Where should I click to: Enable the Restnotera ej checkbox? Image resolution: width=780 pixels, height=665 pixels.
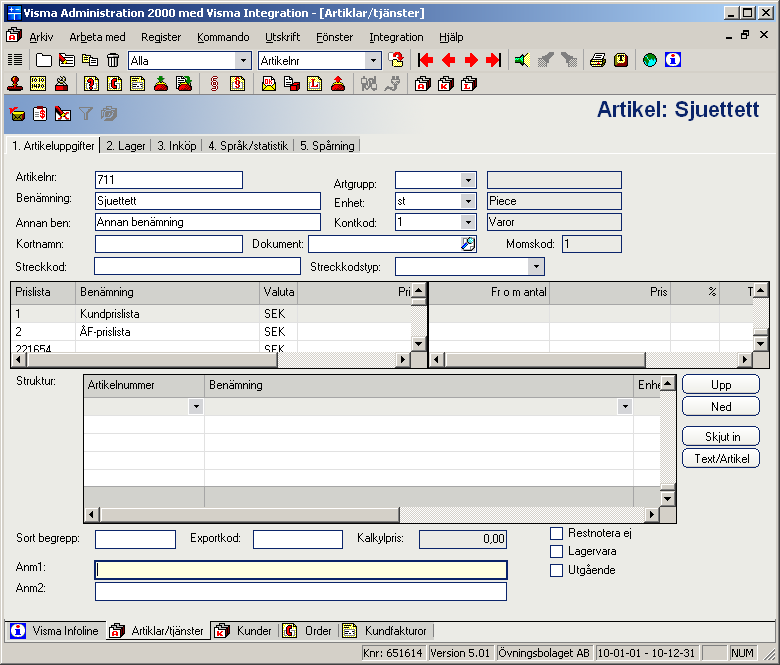(x=556, y=533)
